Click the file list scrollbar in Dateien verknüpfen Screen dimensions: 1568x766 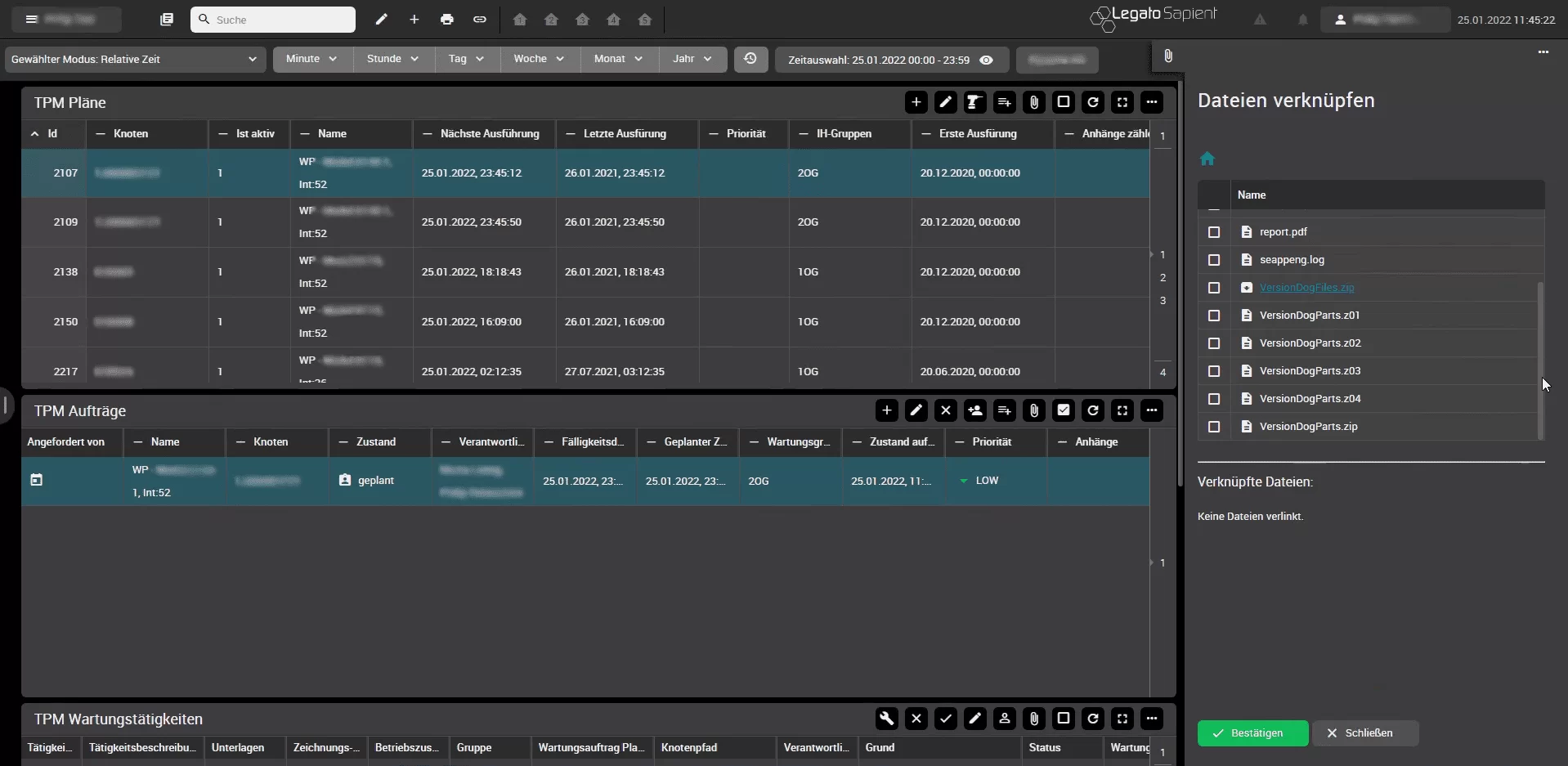pyautogui.click(x=1540, y=360)
